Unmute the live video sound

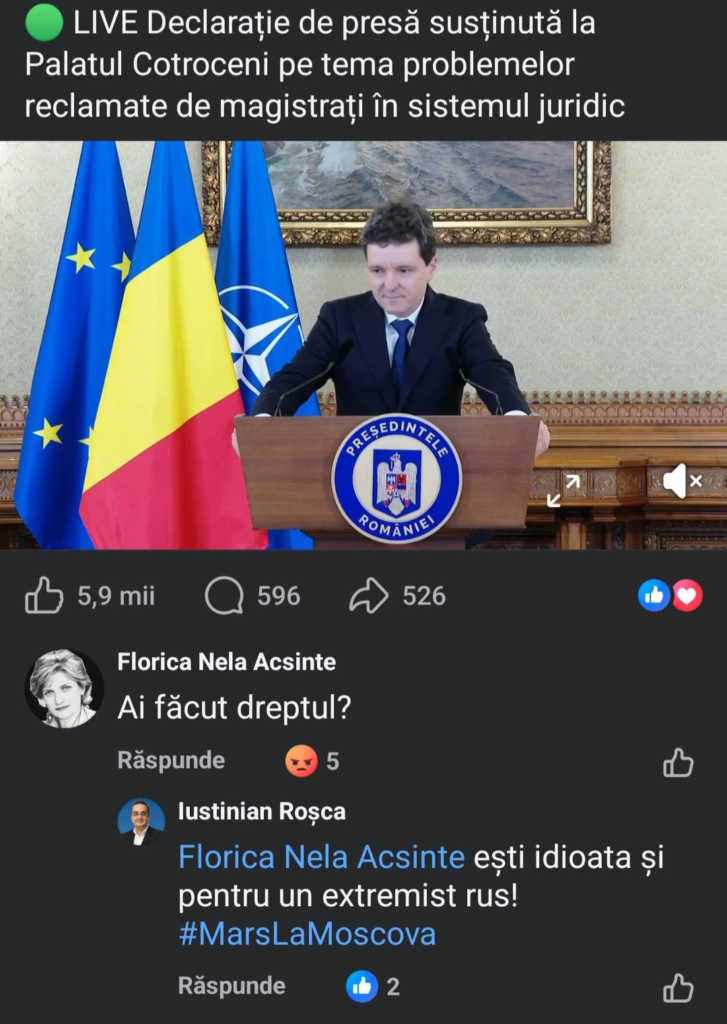click(682, 482)
